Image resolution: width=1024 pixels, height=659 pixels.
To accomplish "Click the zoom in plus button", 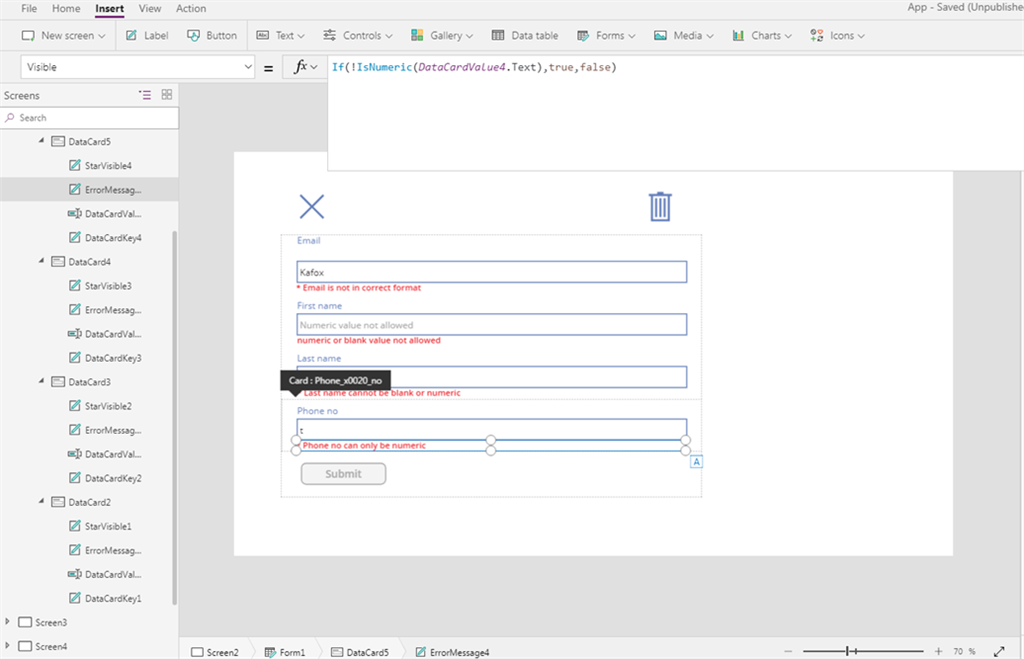I will 938,651.
